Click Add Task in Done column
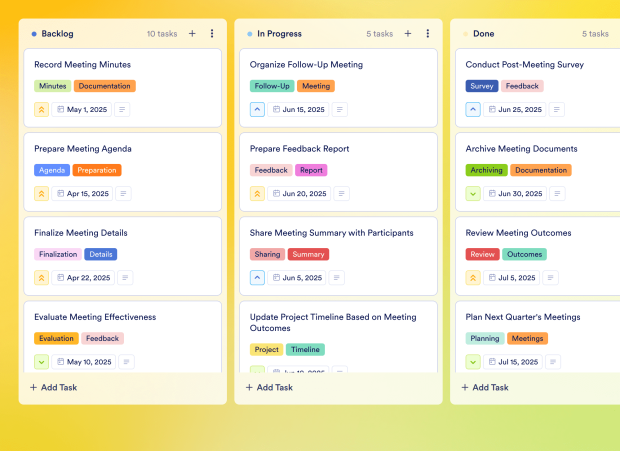The image size is (620, 451). click(486, 387)
